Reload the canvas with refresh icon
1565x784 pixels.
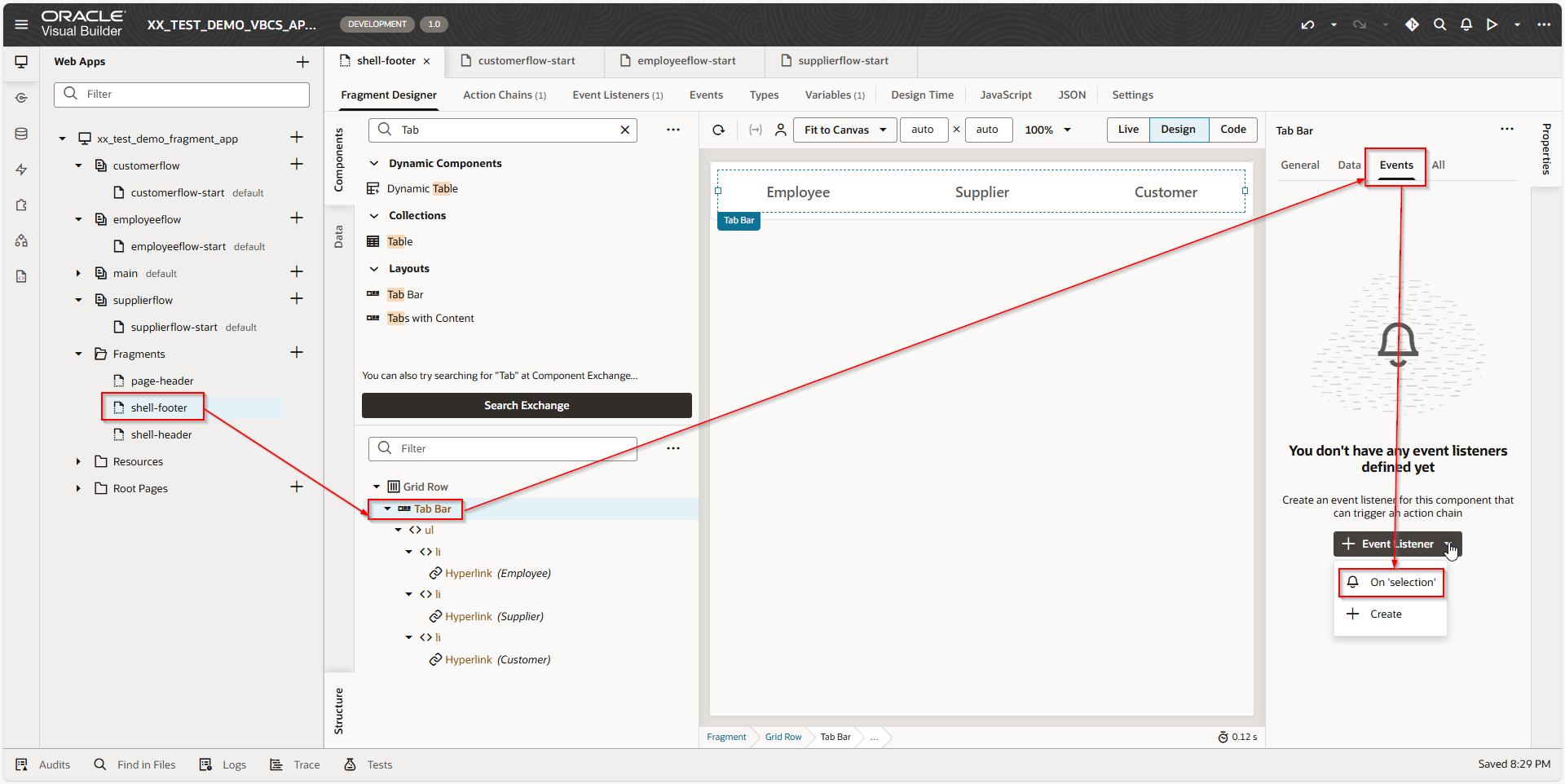point(719,130)
